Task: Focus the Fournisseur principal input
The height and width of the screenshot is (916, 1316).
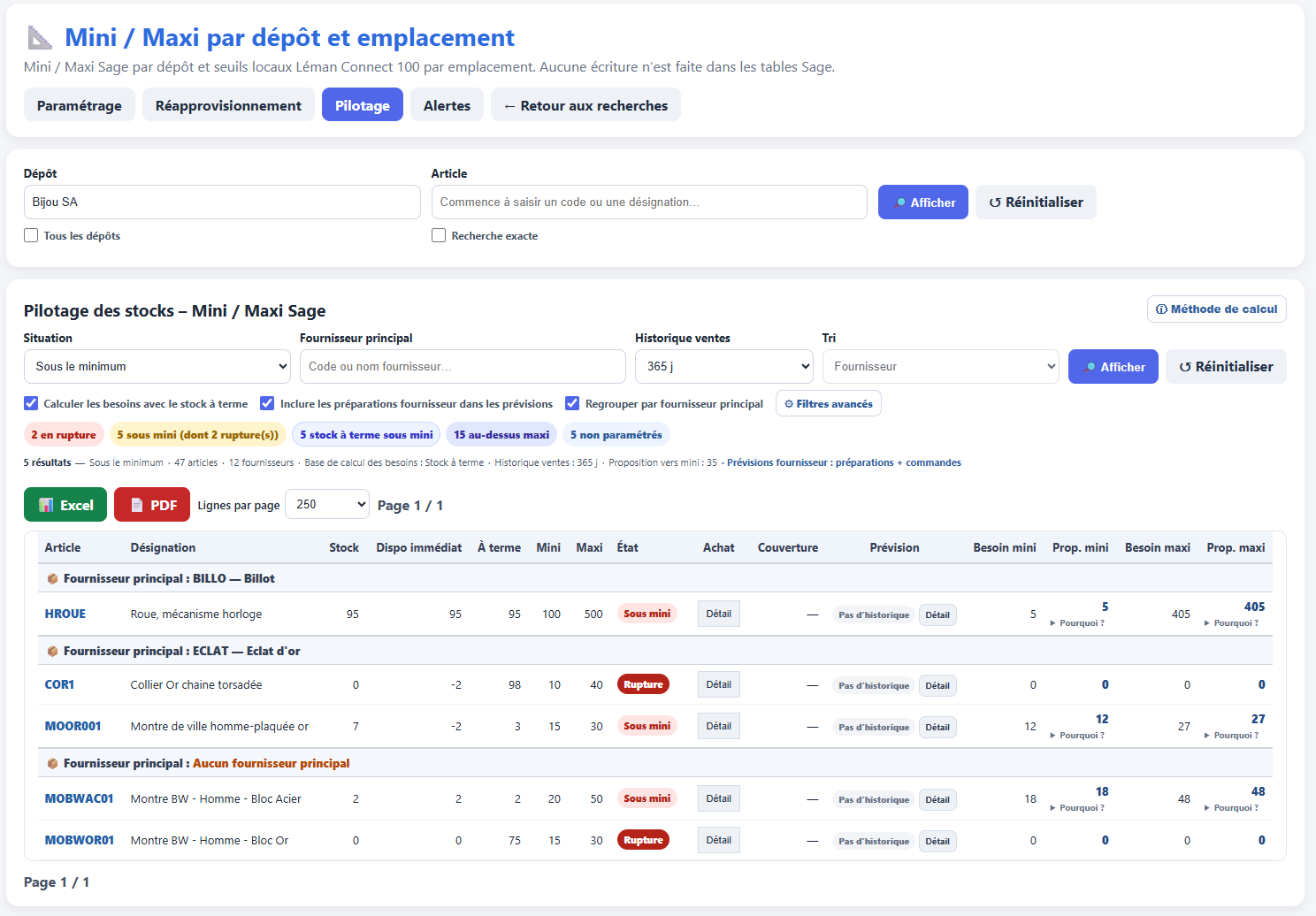Action: (x=463, y=366)
